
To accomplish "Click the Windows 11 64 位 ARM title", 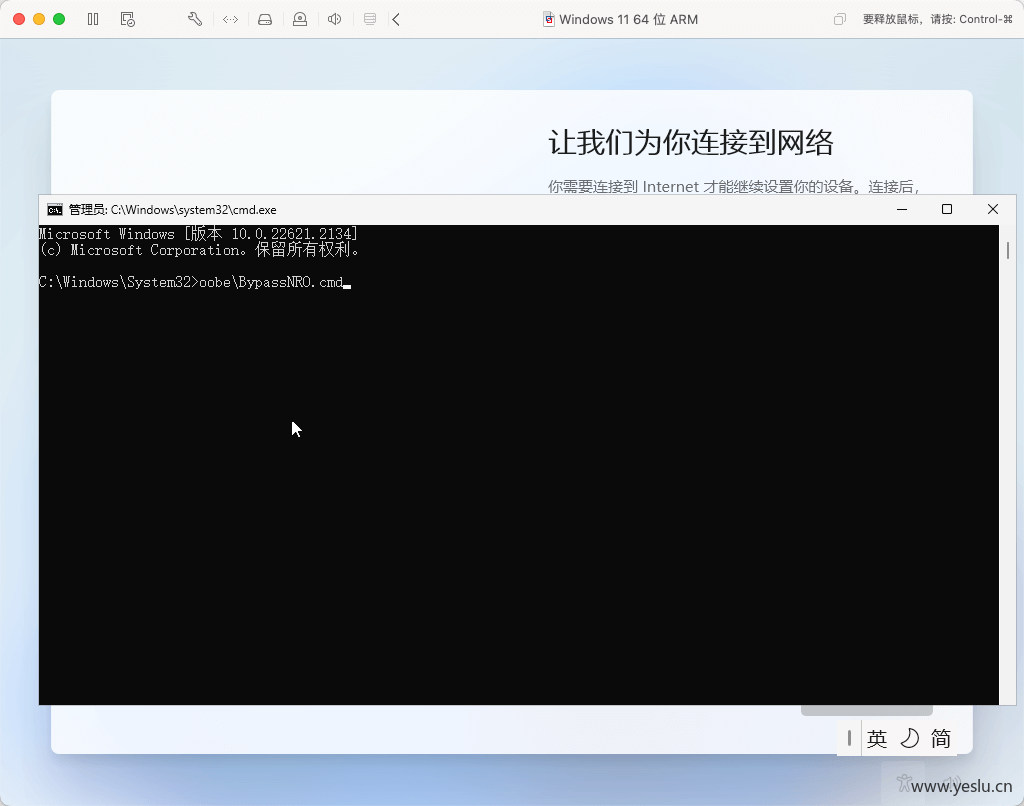I will pyautogui.click(x=628, y=20).
